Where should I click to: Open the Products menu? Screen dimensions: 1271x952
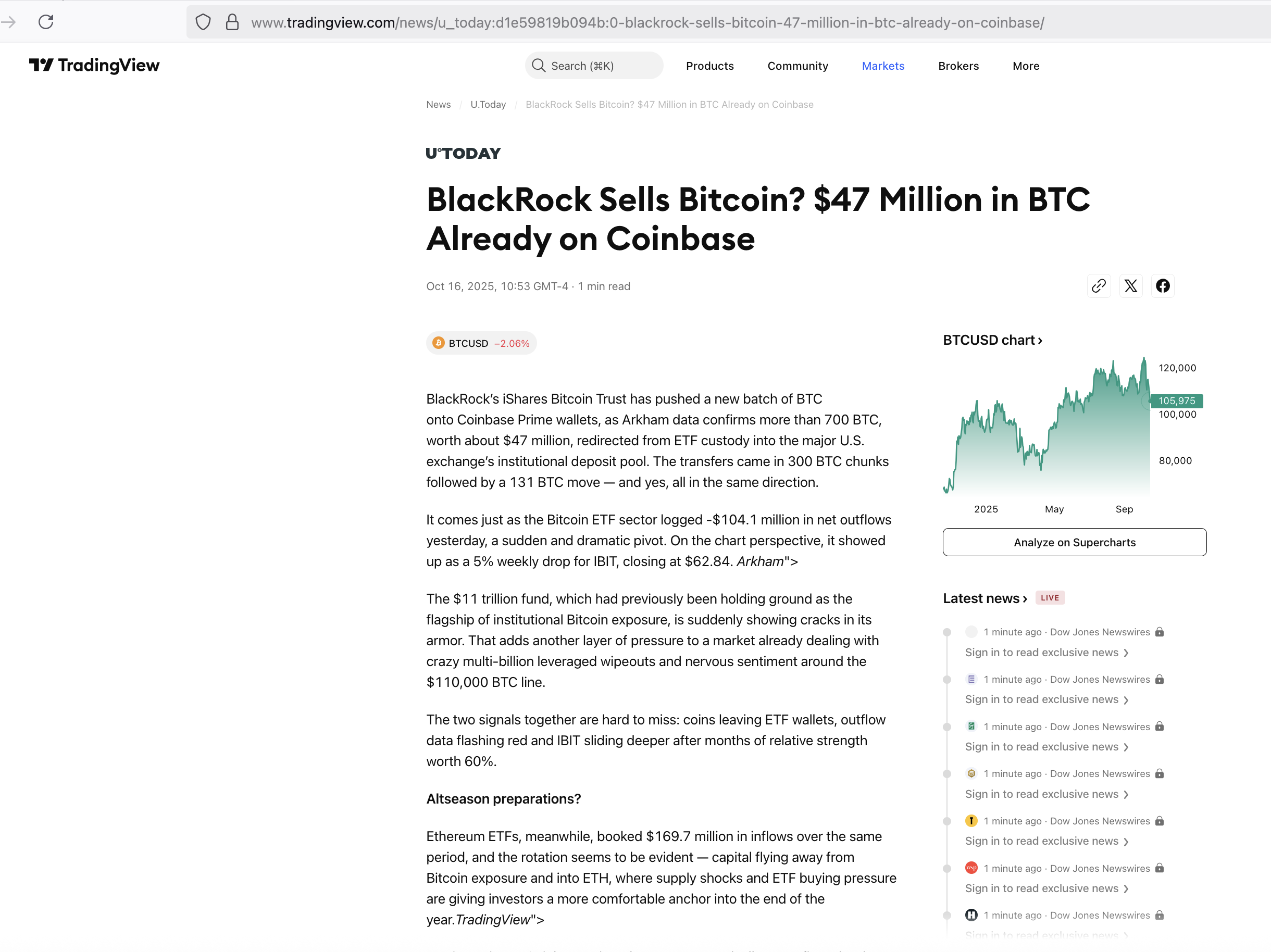pos(709,66)
